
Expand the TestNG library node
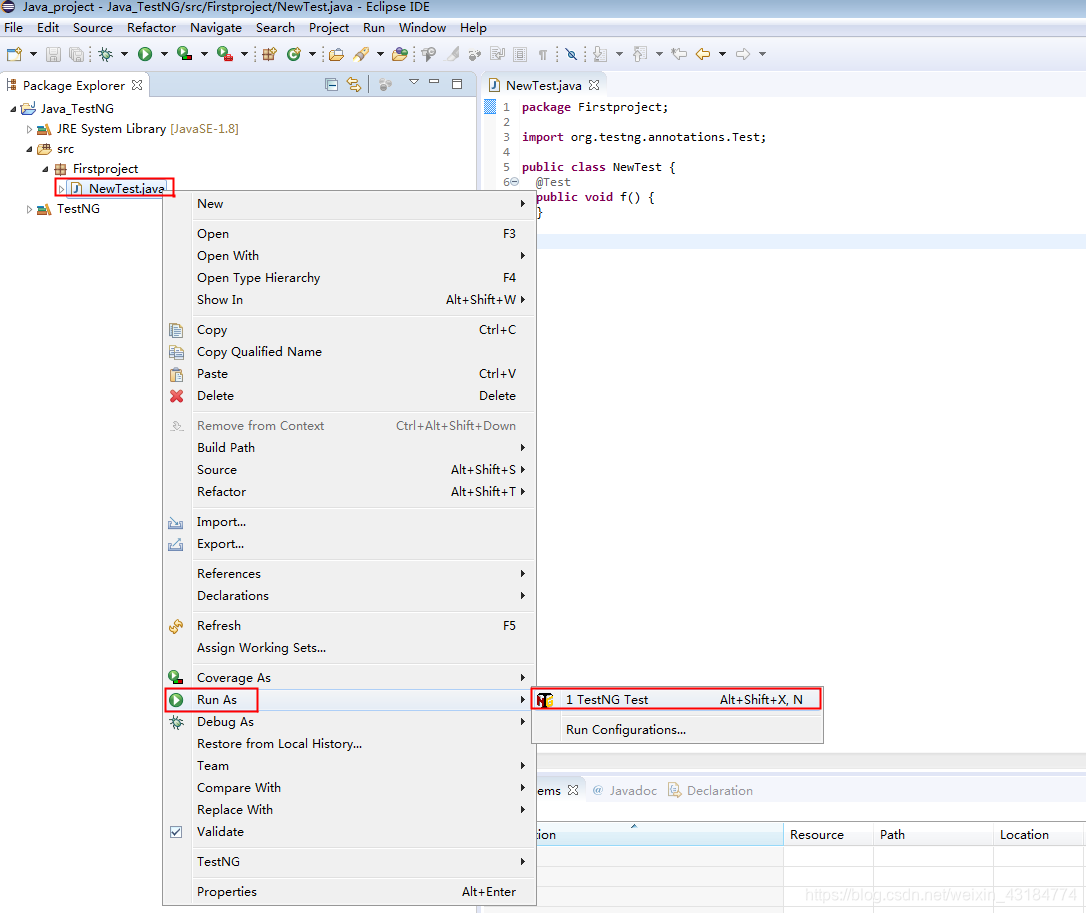click(x=29, y=209)
